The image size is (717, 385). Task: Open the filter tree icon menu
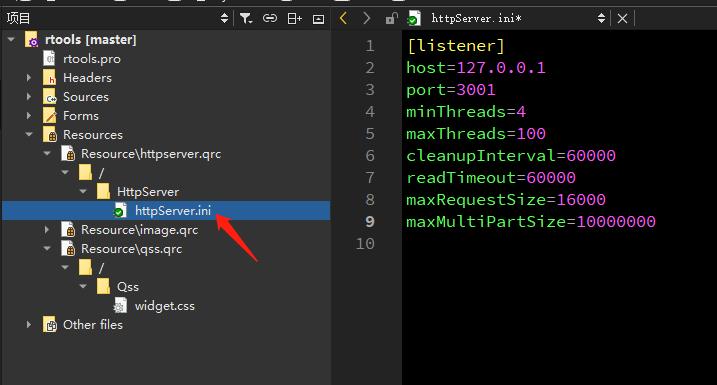[246, 18]
